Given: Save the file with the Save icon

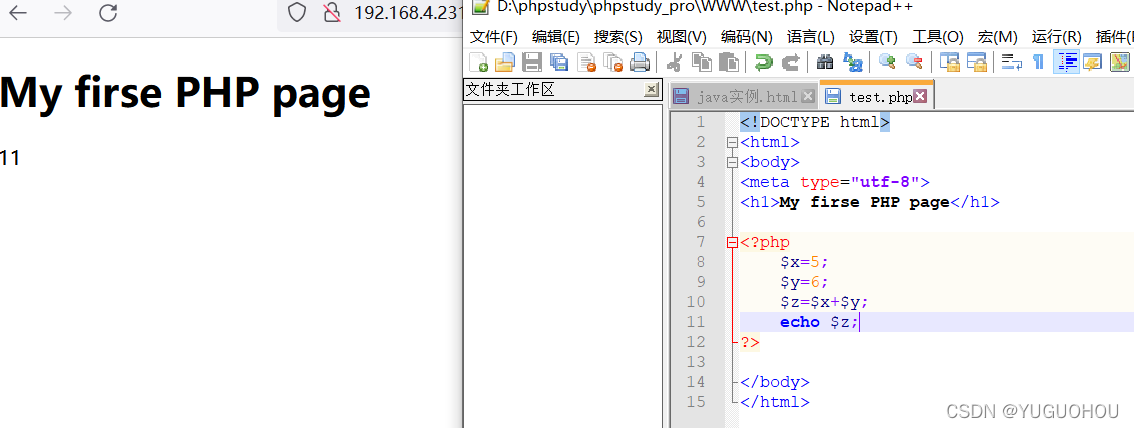Looking at the screenshot, I should 532,63.
